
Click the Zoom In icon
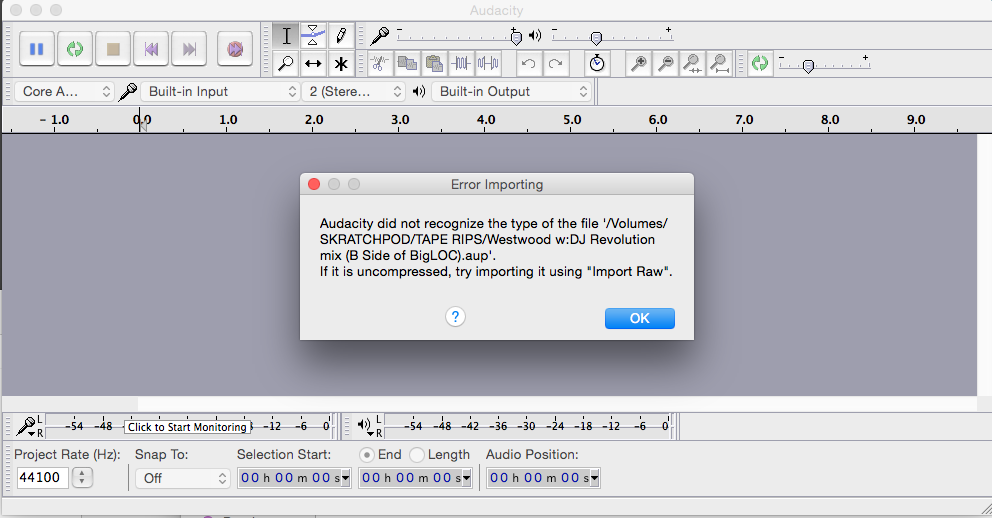(x=639, y=63)
